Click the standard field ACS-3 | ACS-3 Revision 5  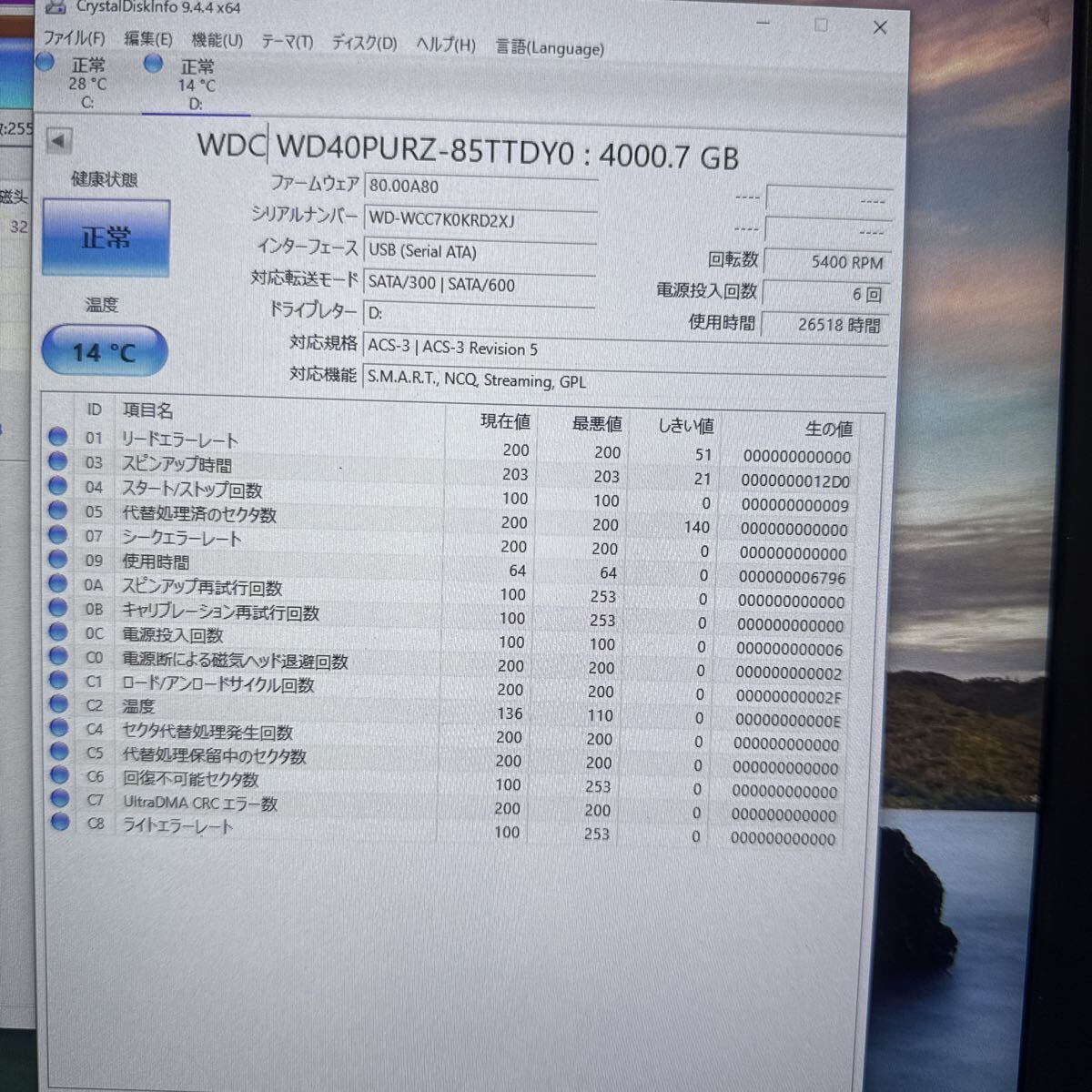(625, 349)
